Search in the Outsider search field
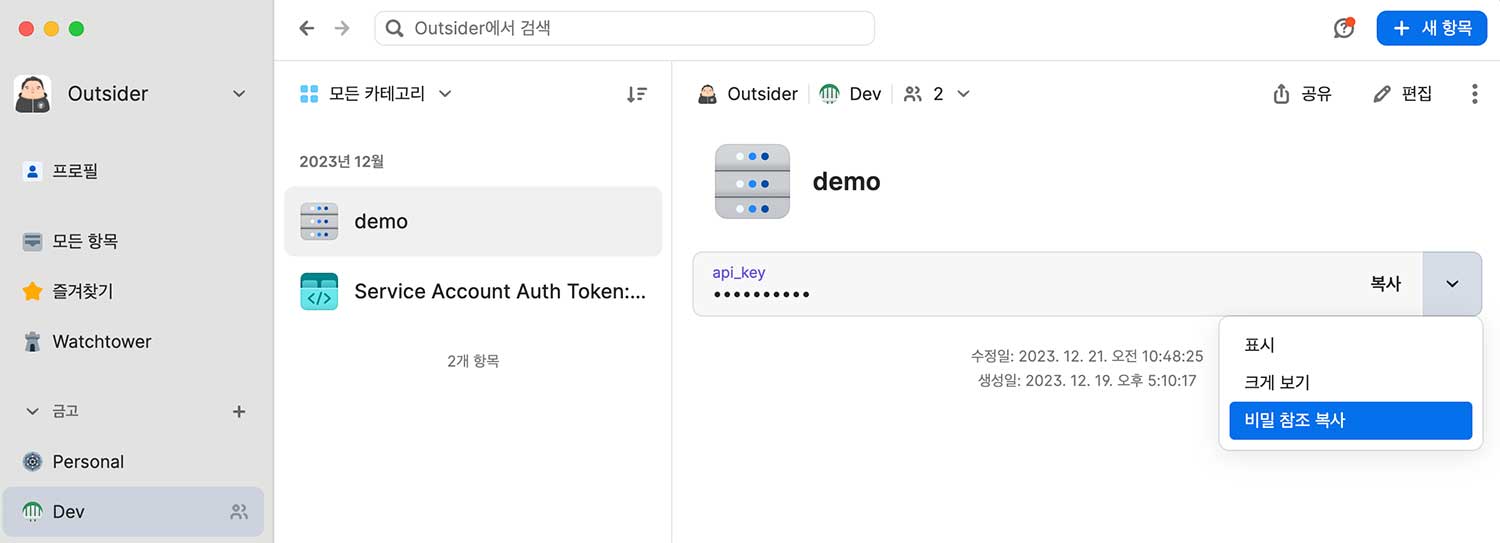Viewport: 1500px width, 543px height. (624, 28)
